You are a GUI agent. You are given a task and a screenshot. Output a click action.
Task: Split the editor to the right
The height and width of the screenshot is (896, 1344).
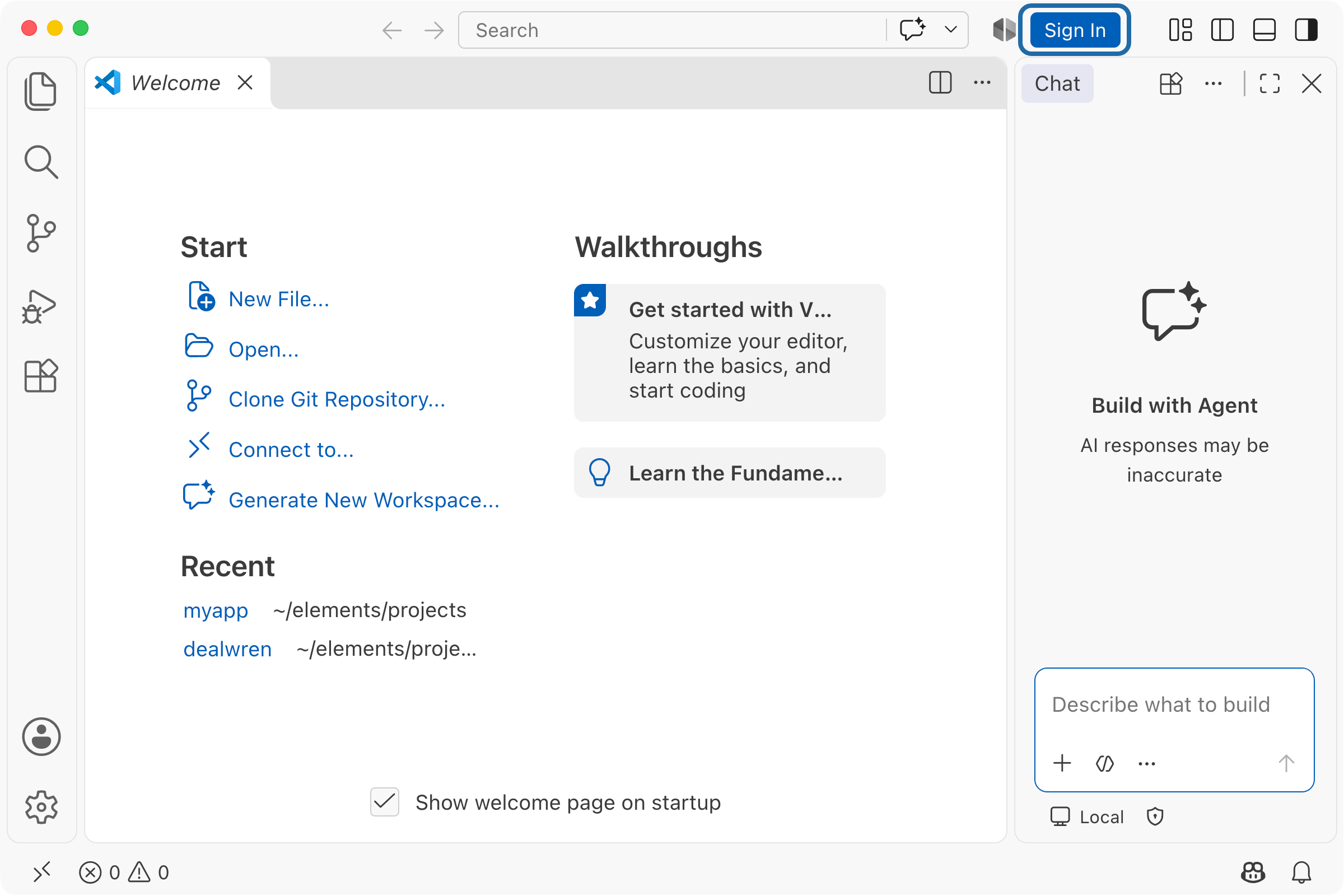click(940, 83)
